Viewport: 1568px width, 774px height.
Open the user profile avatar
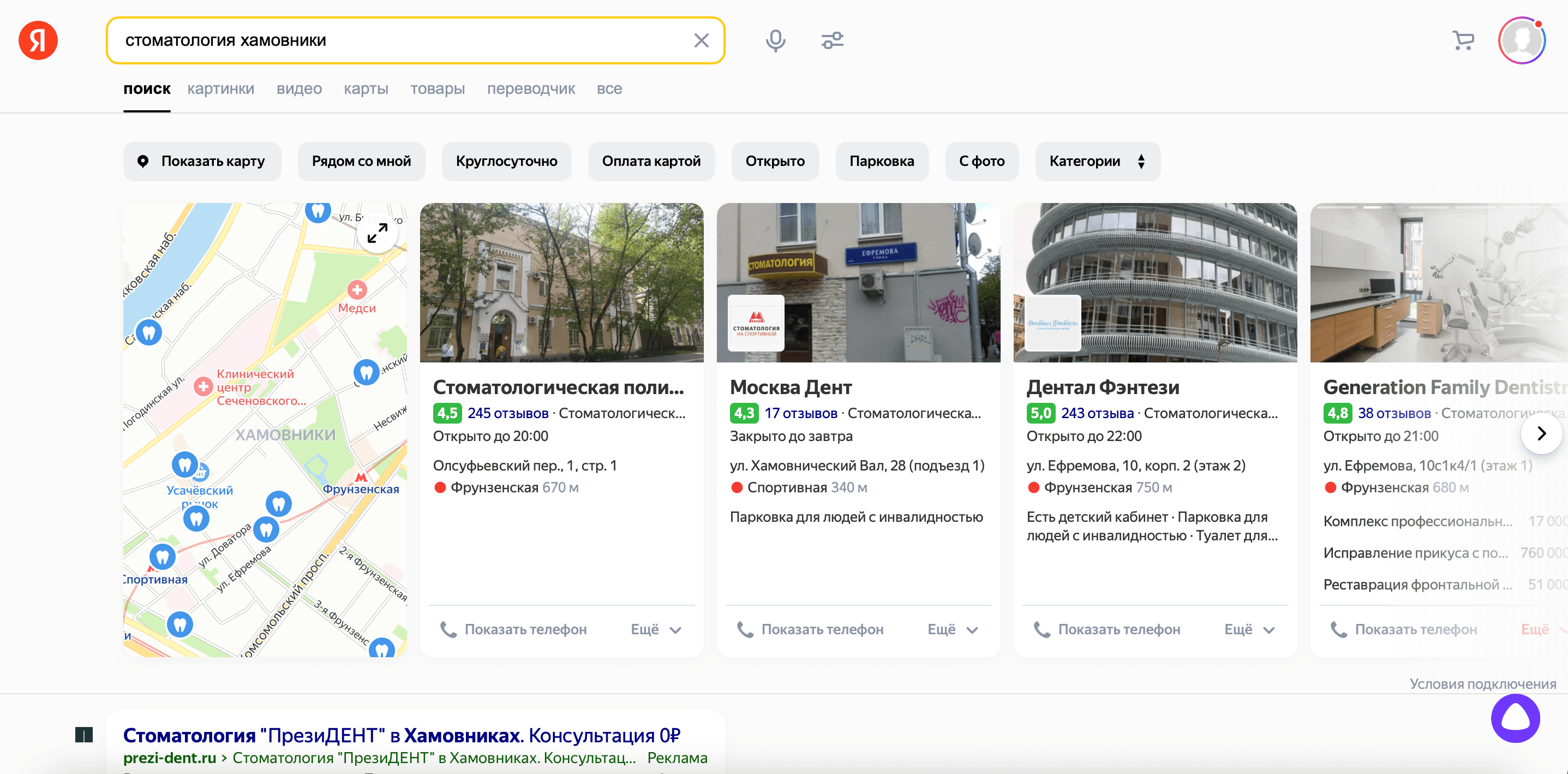click(1521, 41)
